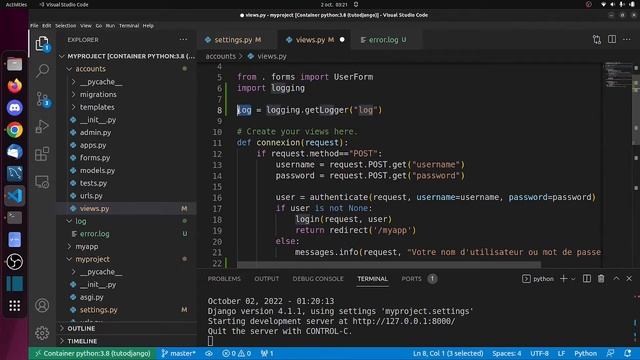Image resolution: width=640 pixels, height=360 pixels.
Task: Open Google Chrome from the dock
Action: [x=15, y=130]
